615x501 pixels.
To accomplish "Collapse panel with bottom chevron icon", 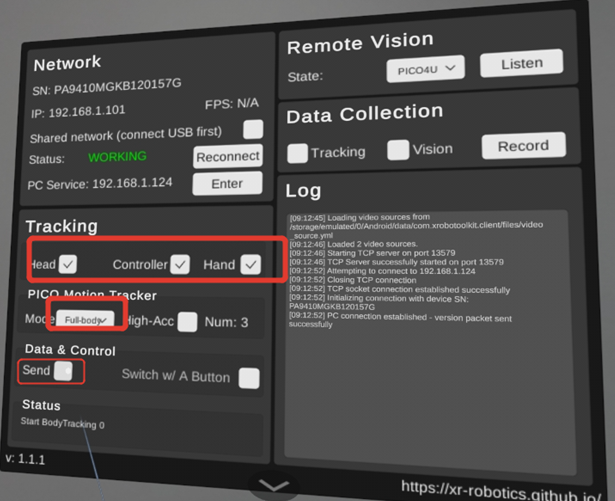I will coord(274,486).
